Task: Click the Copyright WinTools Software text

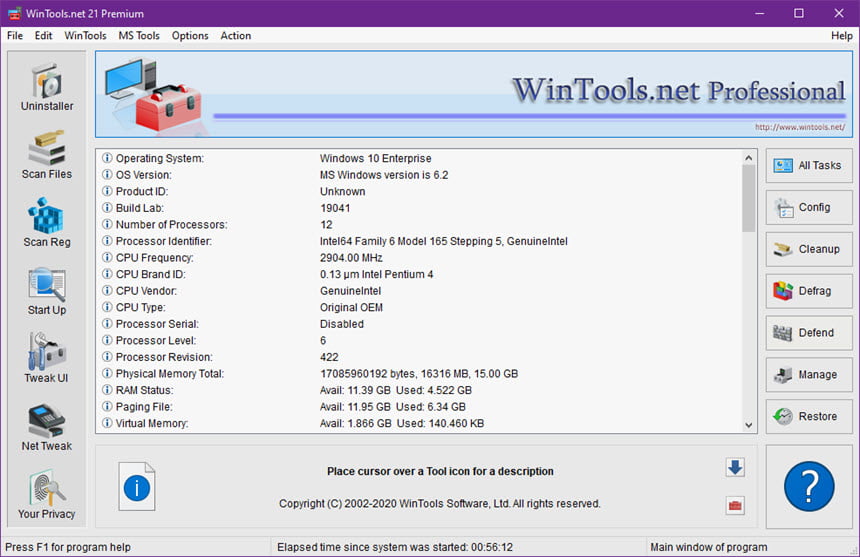Action: tap(439, 503)
